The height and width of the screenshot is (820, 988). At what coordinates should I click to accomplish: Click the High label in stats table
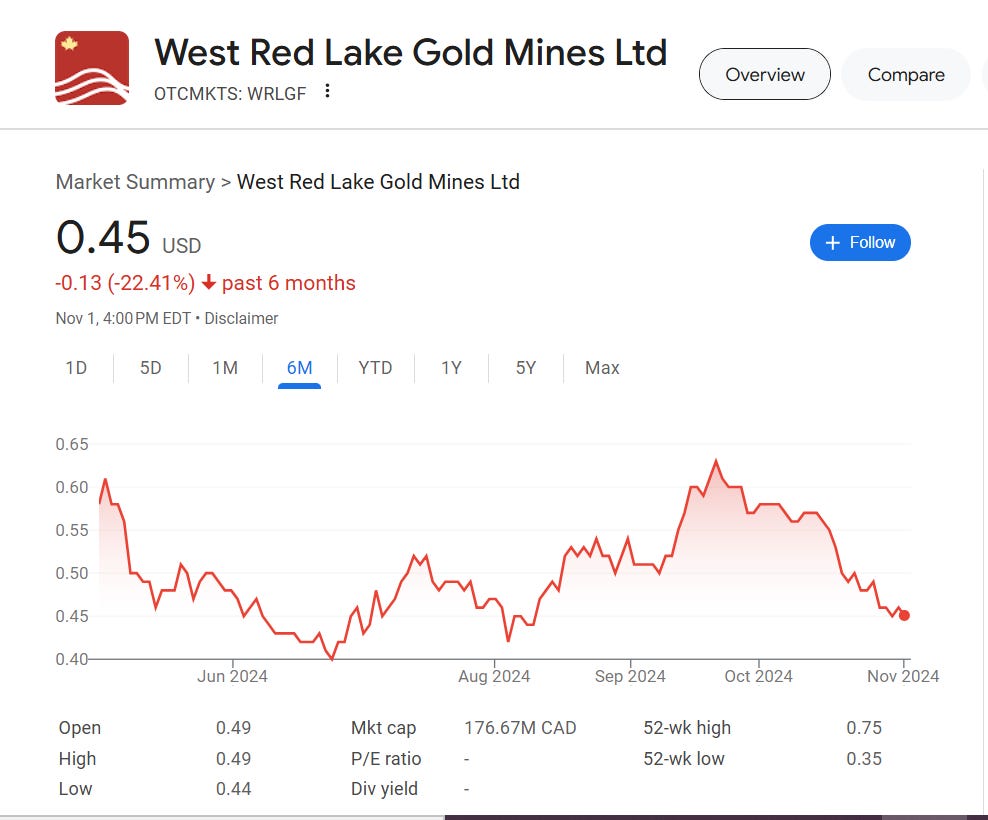coord(78,759)
